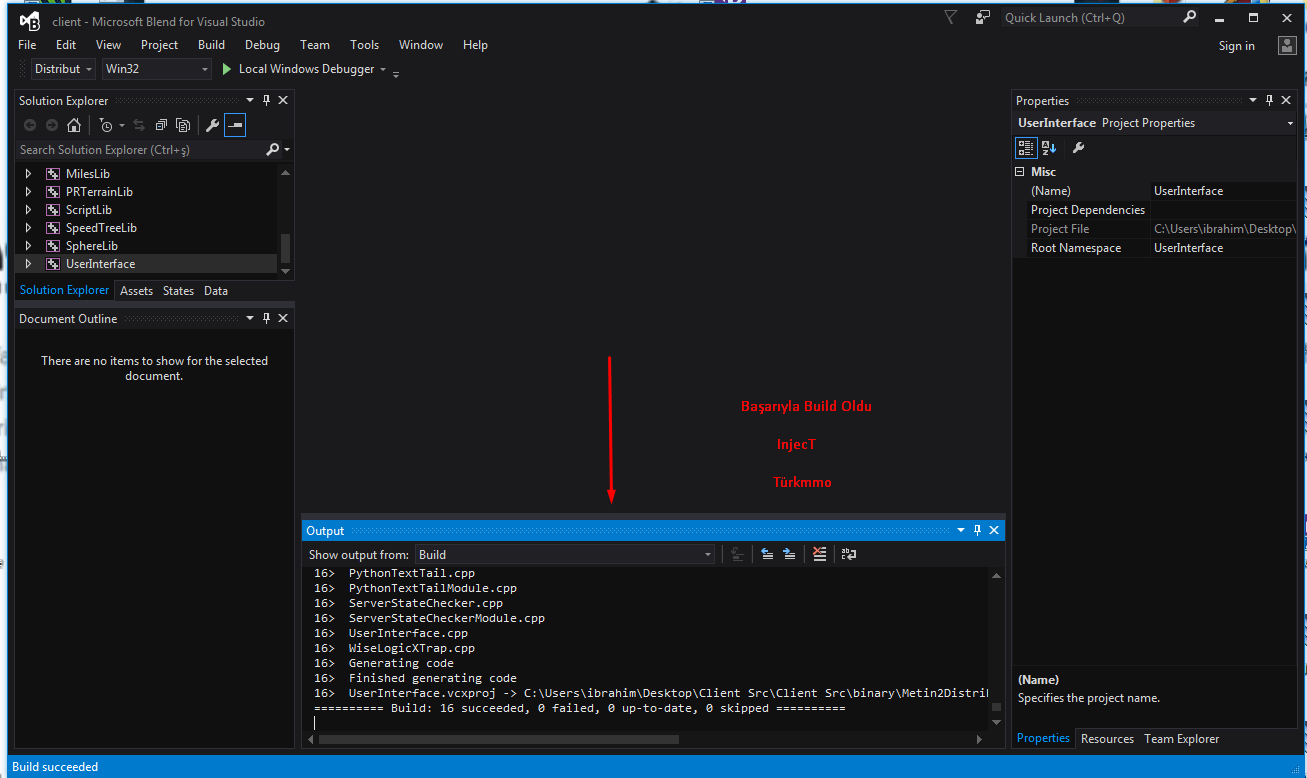This screenshot has width=1307, height=778.
Task: Open the Debug menu
Action: click(262, 45)
